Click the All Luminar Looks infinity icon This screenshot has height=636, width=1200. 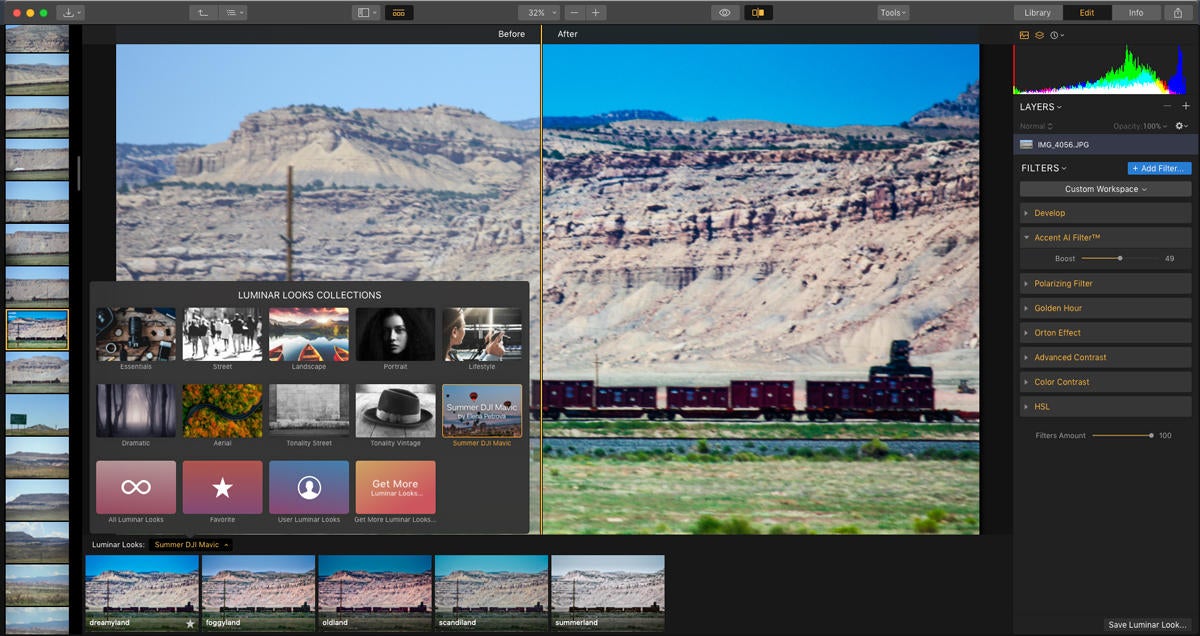[x=136, y=487]
